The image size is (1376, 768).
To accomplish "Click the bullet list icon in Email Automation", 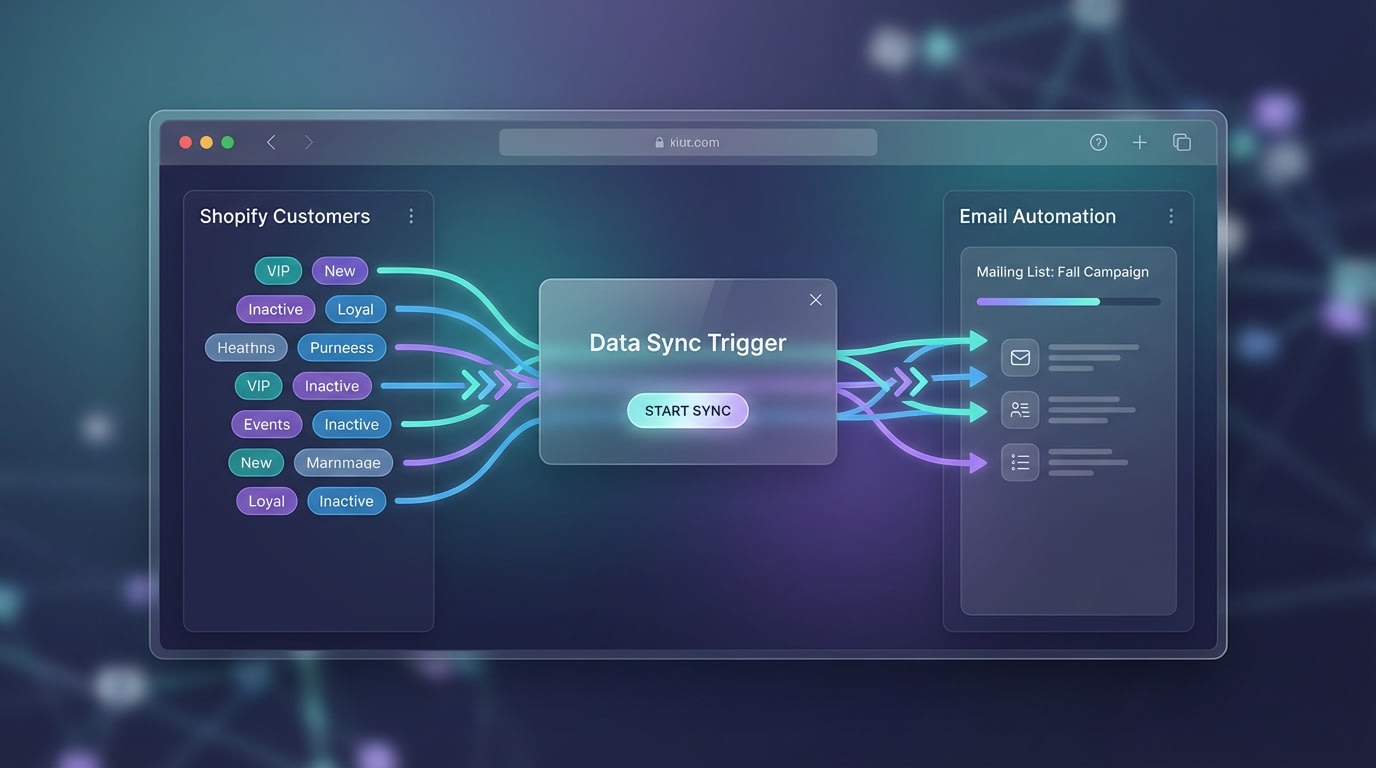I will pos(1019,462).
